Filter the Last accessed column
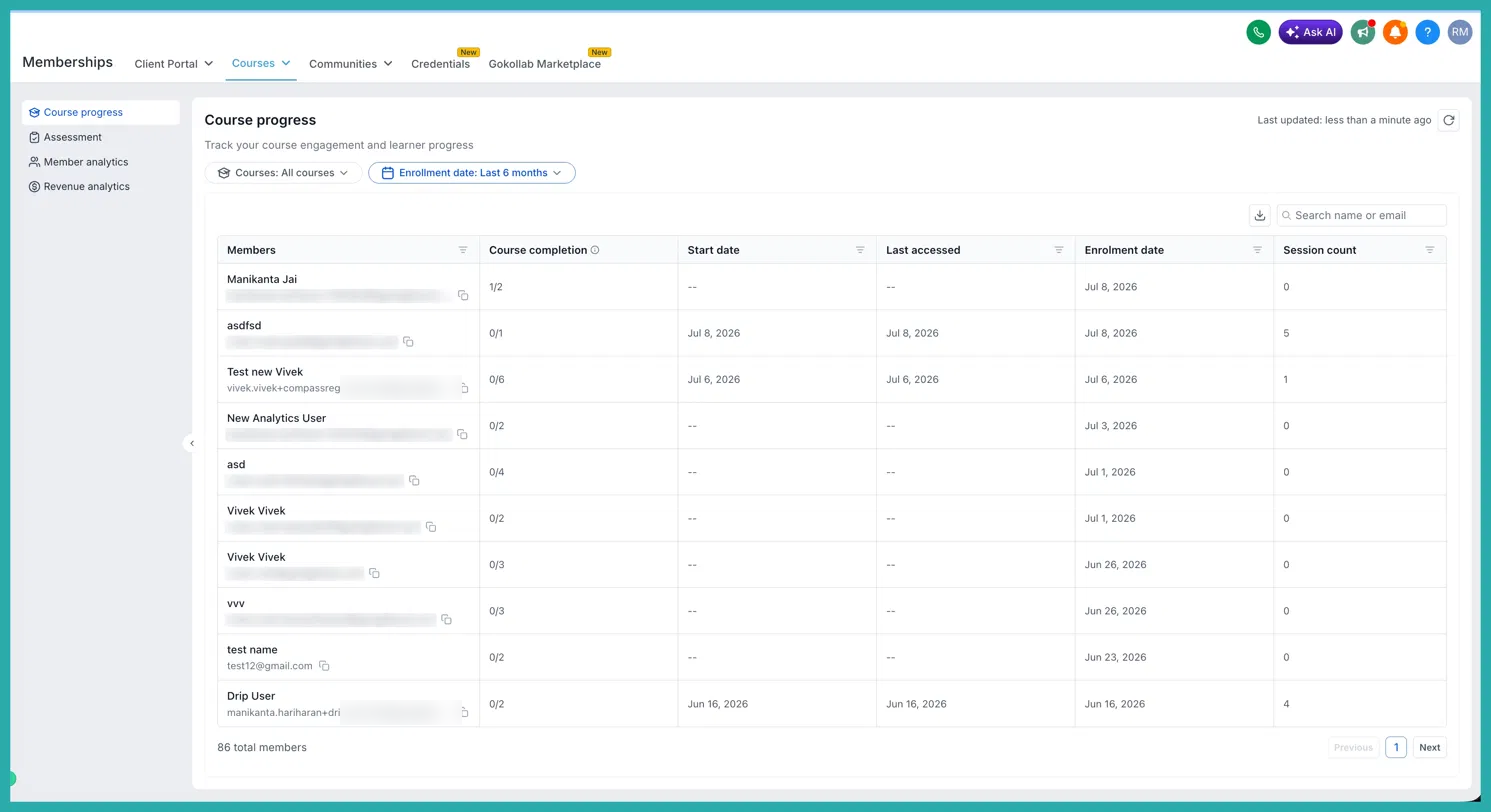Screen dimensions: 1491x812 [x=1059, y=250]
